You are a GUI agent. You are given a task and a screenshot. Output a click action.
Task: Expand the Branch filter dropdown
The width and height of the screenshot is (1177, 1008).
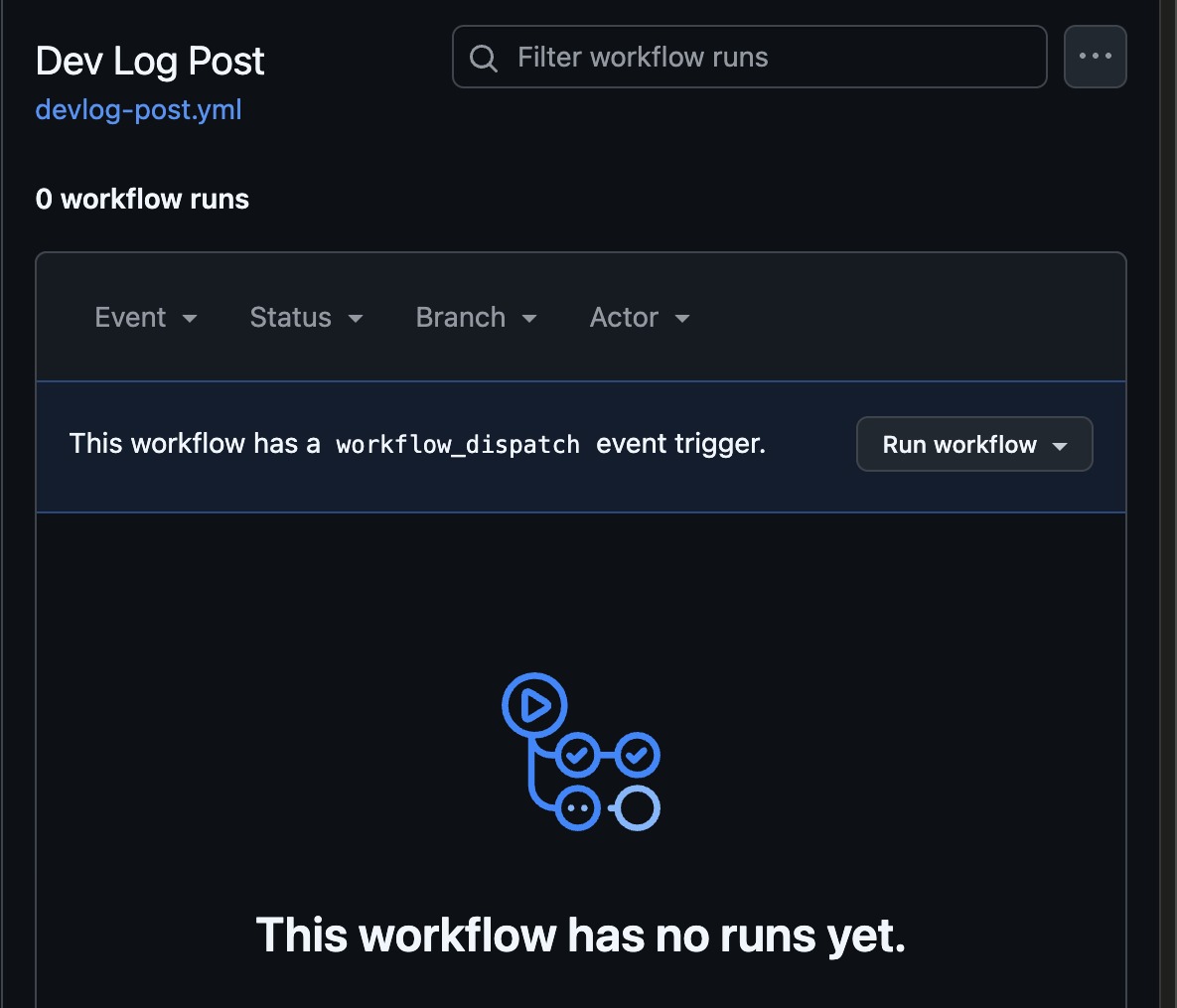[x=477, y=318]
